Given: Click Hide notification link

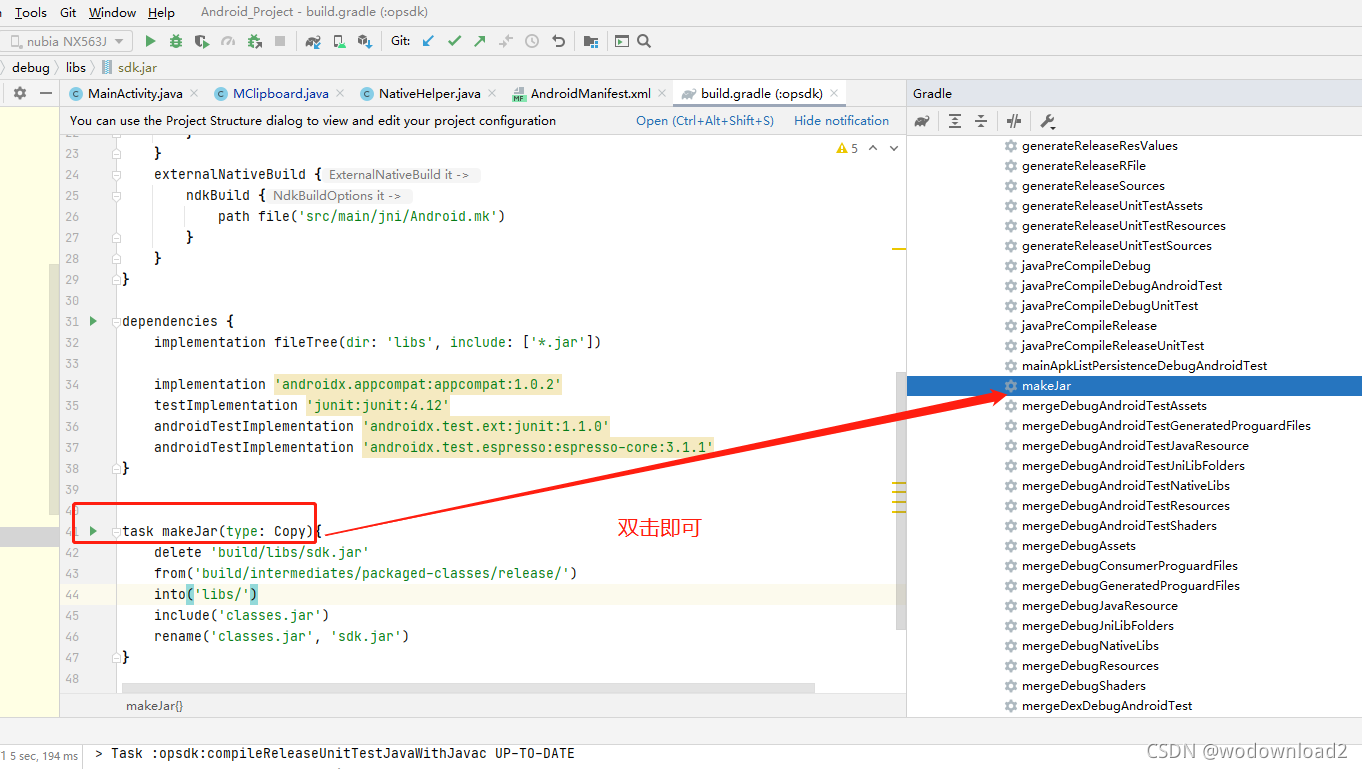Looking at the screenshot, I should [841, 121].
